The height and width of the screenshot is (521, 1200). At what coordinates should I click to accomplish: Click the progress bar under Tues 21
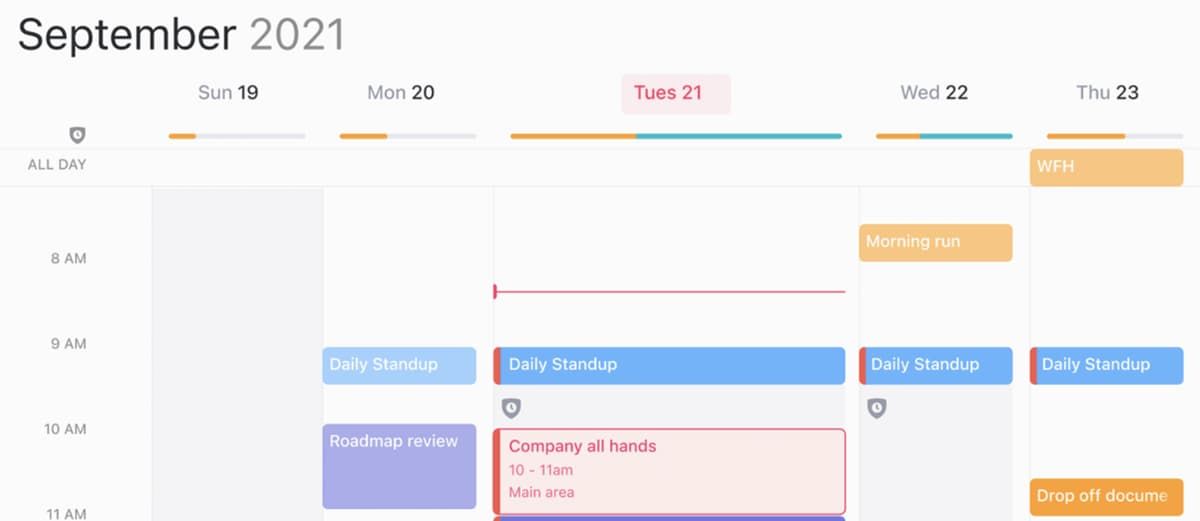(676, 136)
